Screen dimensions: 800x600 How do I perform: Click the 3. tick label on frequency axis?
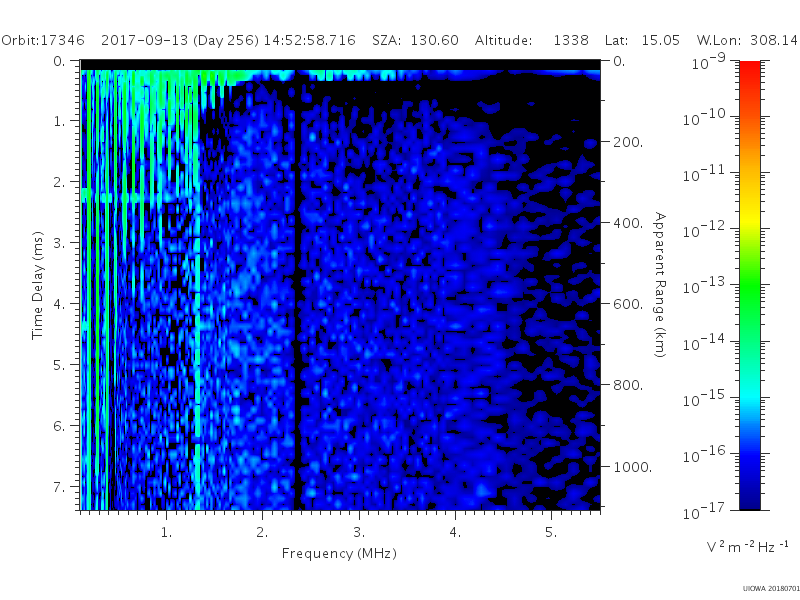coord(359,532)
